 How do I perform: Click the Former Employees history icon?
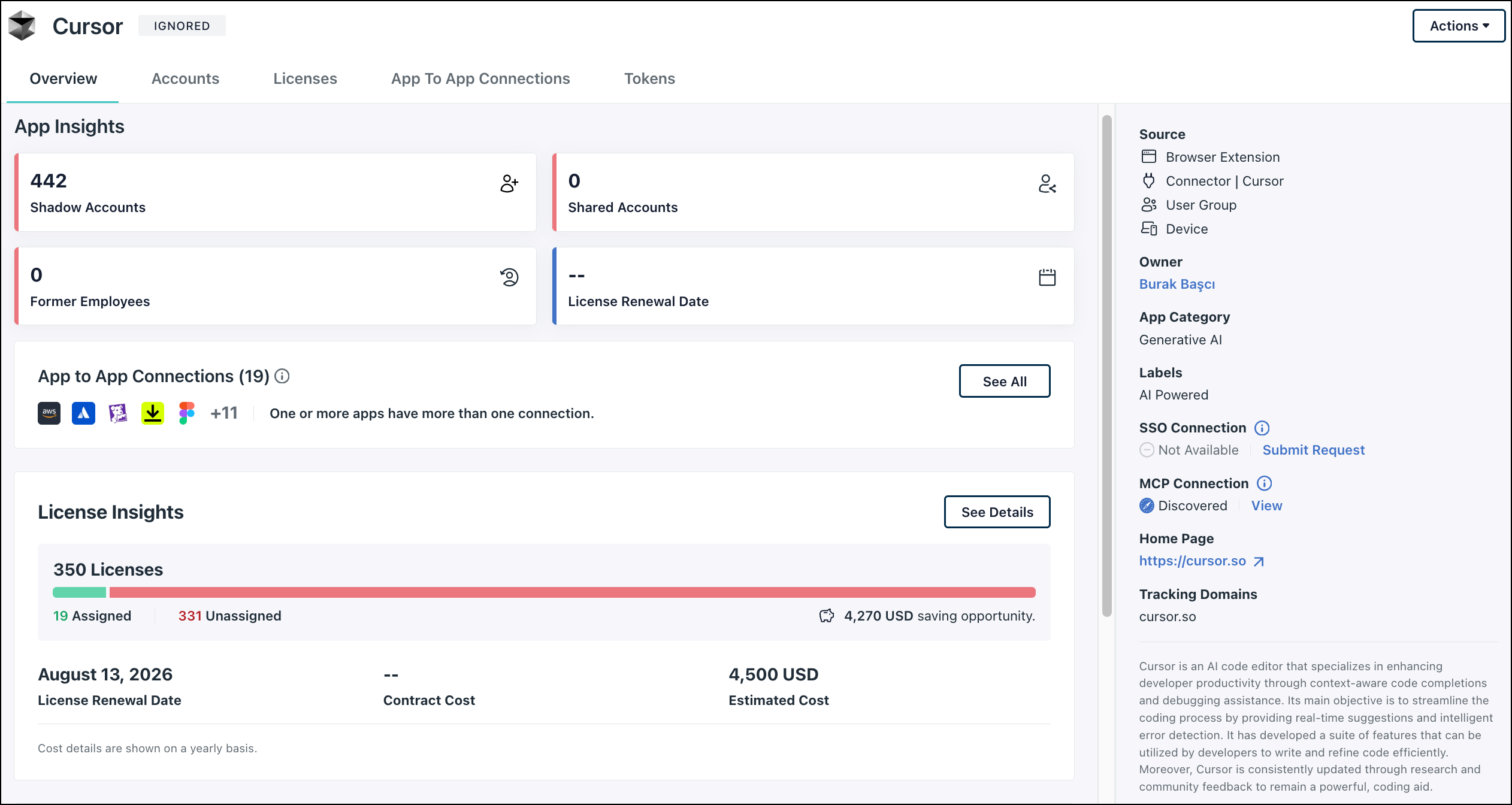coord(509,277)
